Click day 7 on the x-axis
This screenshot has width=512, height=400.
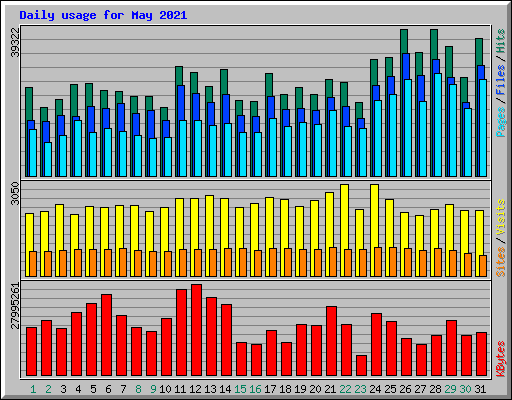point(123,389)
